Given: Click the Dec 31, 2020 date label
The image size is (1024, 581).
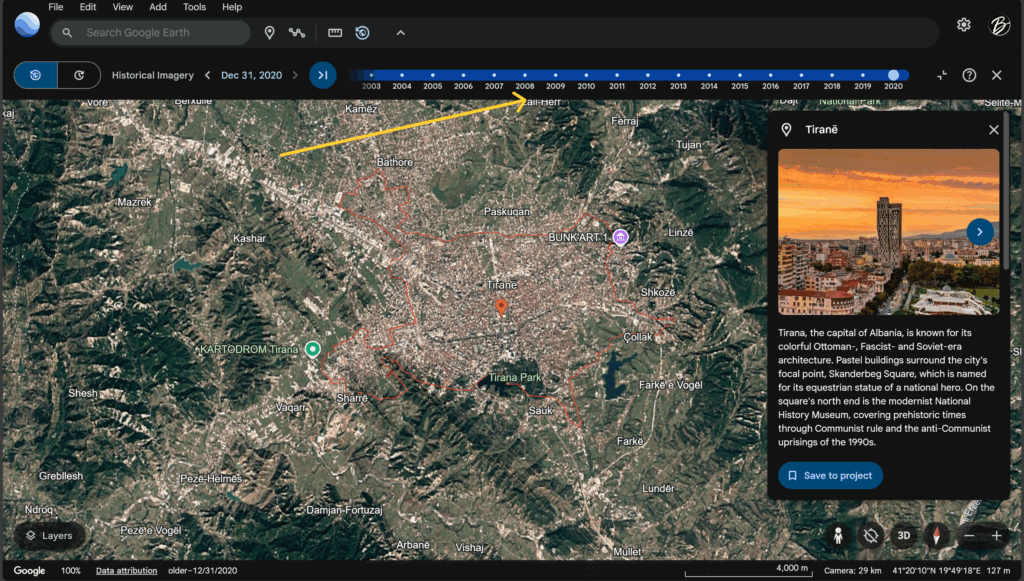Looking at the screenshot, I should 251,75.
